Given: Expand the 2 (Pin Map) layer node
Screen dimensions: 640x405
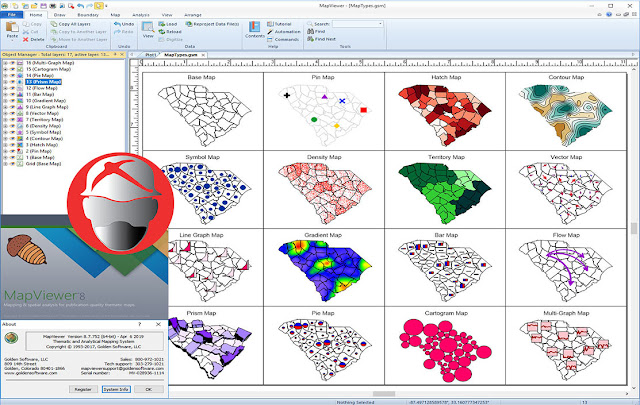Looking at the screenshot, I should click(6, 151).
